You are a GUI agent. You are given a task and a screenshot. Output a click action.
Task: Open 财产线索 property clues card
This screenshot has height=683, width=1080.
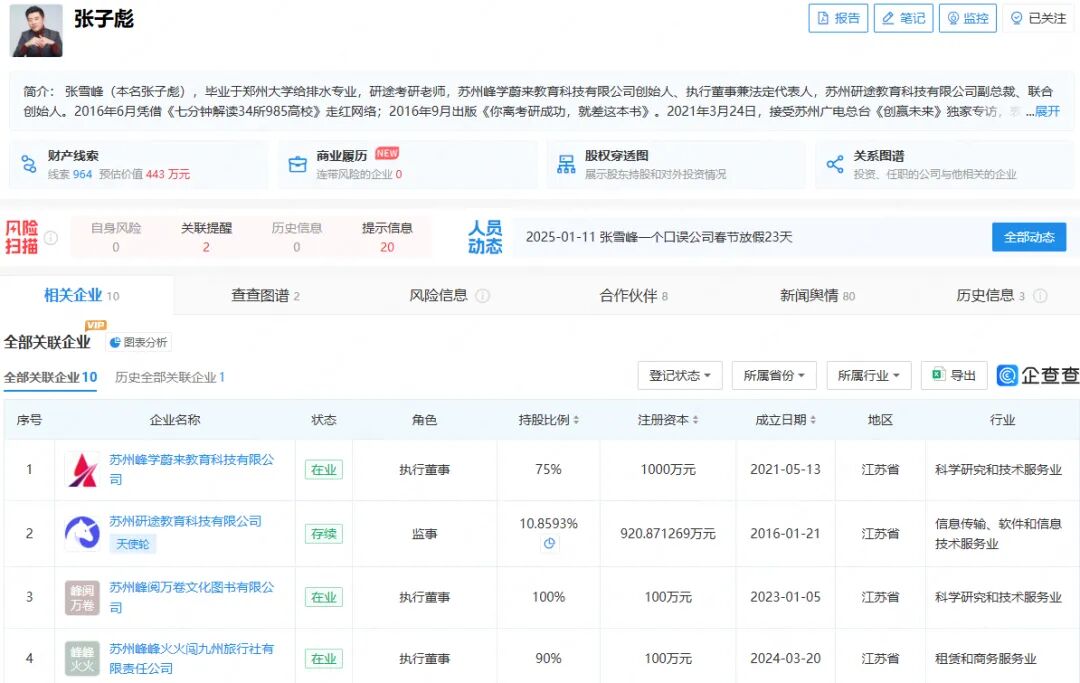138,164
